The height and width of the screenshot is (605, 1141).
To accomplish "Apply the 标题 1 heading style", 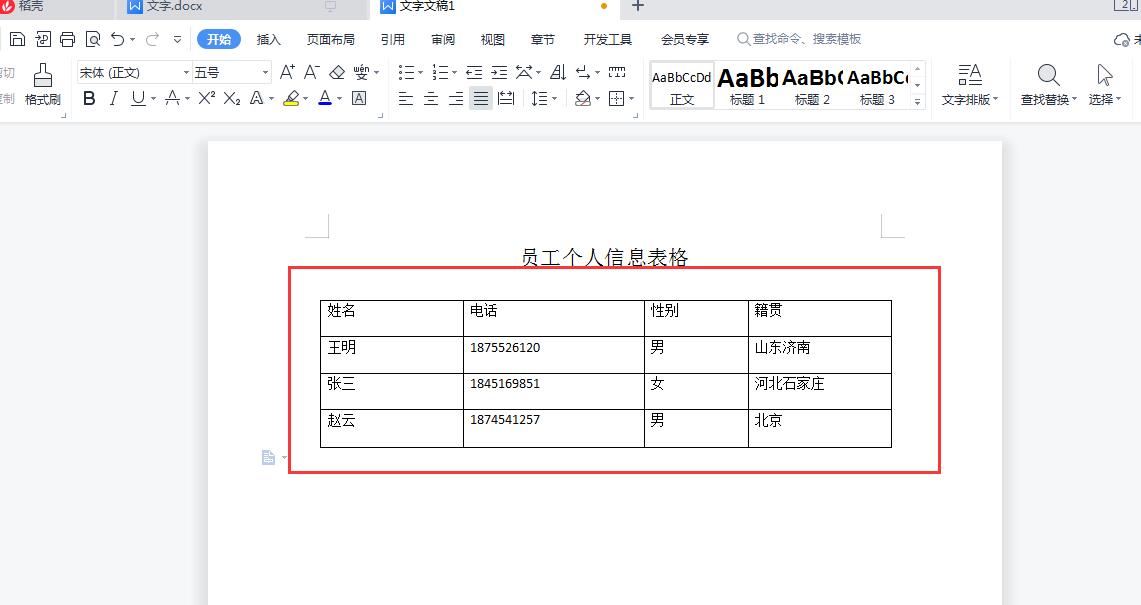I will (x=747, y=86).
